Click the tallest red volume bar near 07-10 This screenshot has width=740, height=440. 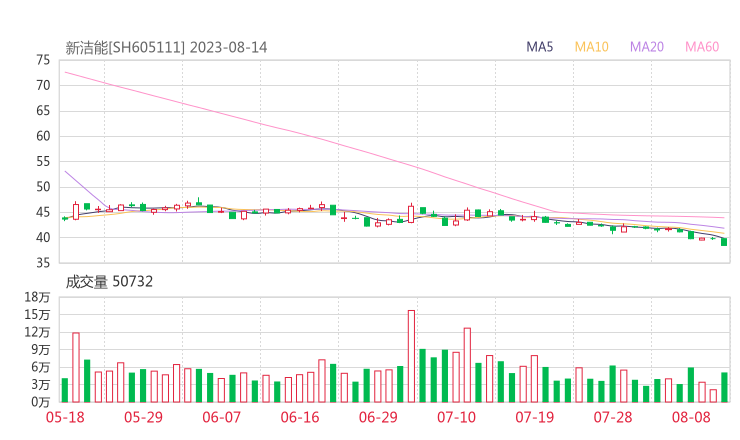467,365
